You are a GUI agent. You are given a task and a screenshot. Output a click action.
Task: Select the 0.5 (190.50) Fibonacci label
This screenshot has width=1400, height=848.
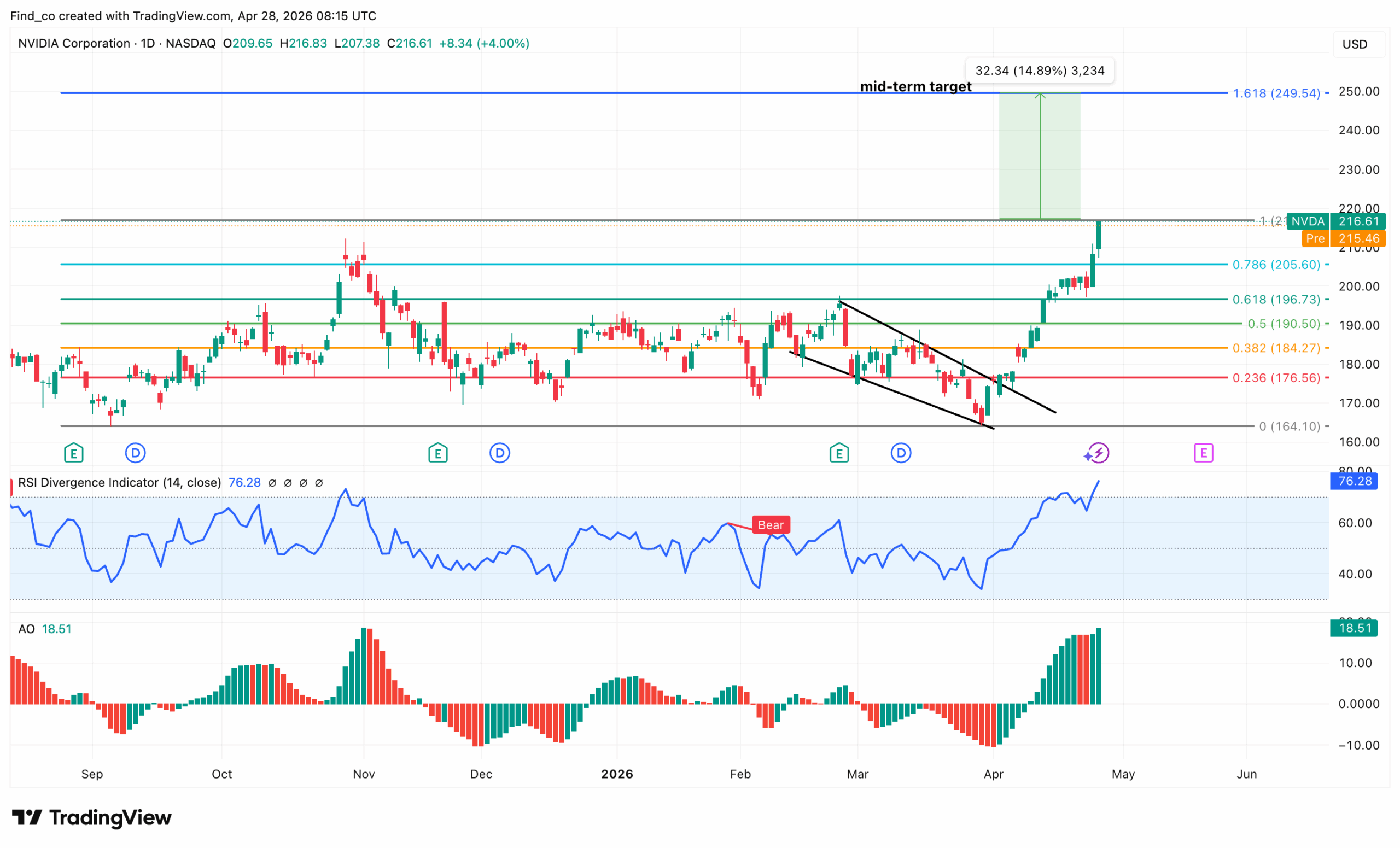click(x=1284, y=324)
